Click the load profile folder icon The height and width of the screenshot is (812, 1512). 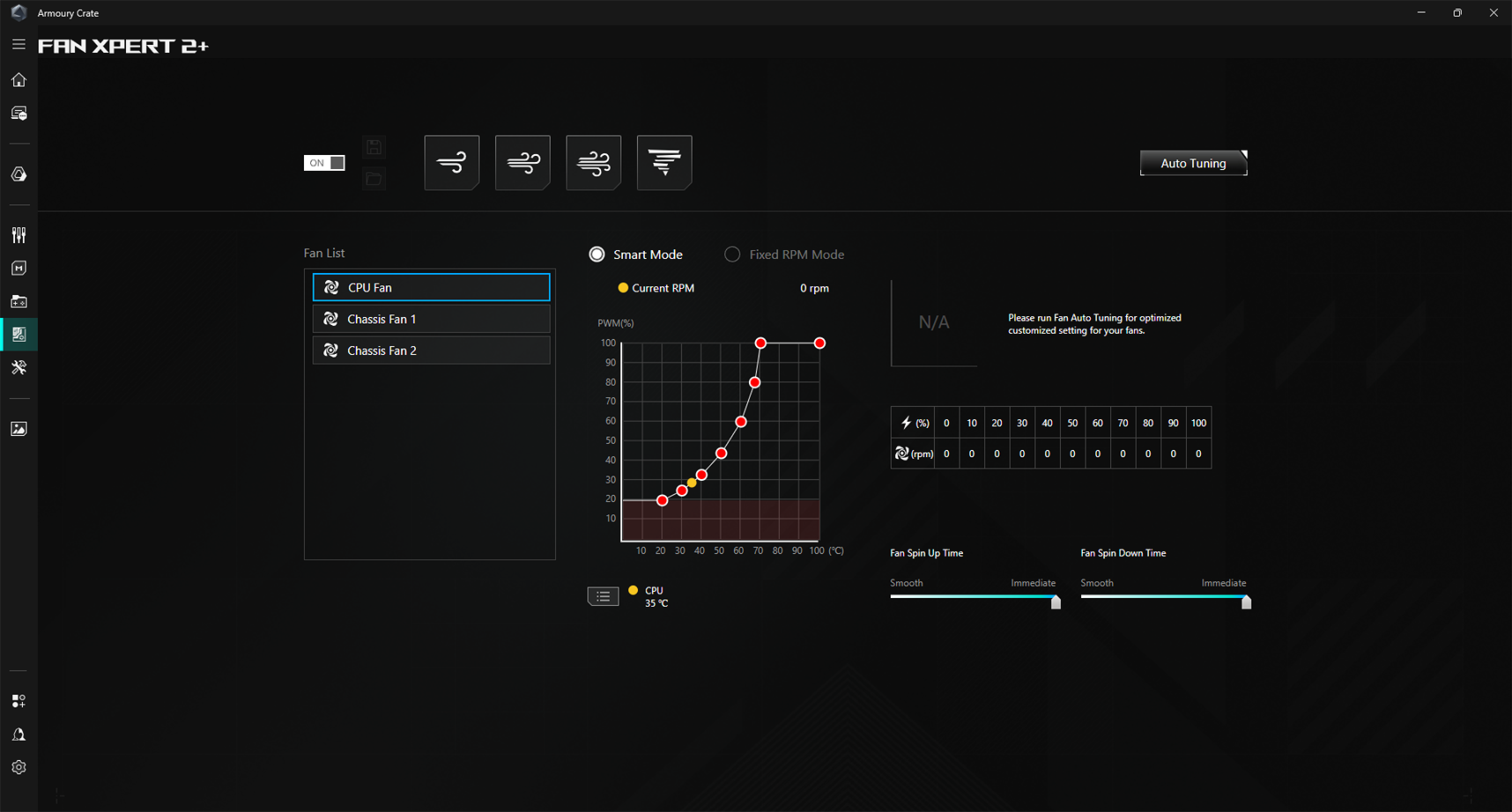point(374,179)
